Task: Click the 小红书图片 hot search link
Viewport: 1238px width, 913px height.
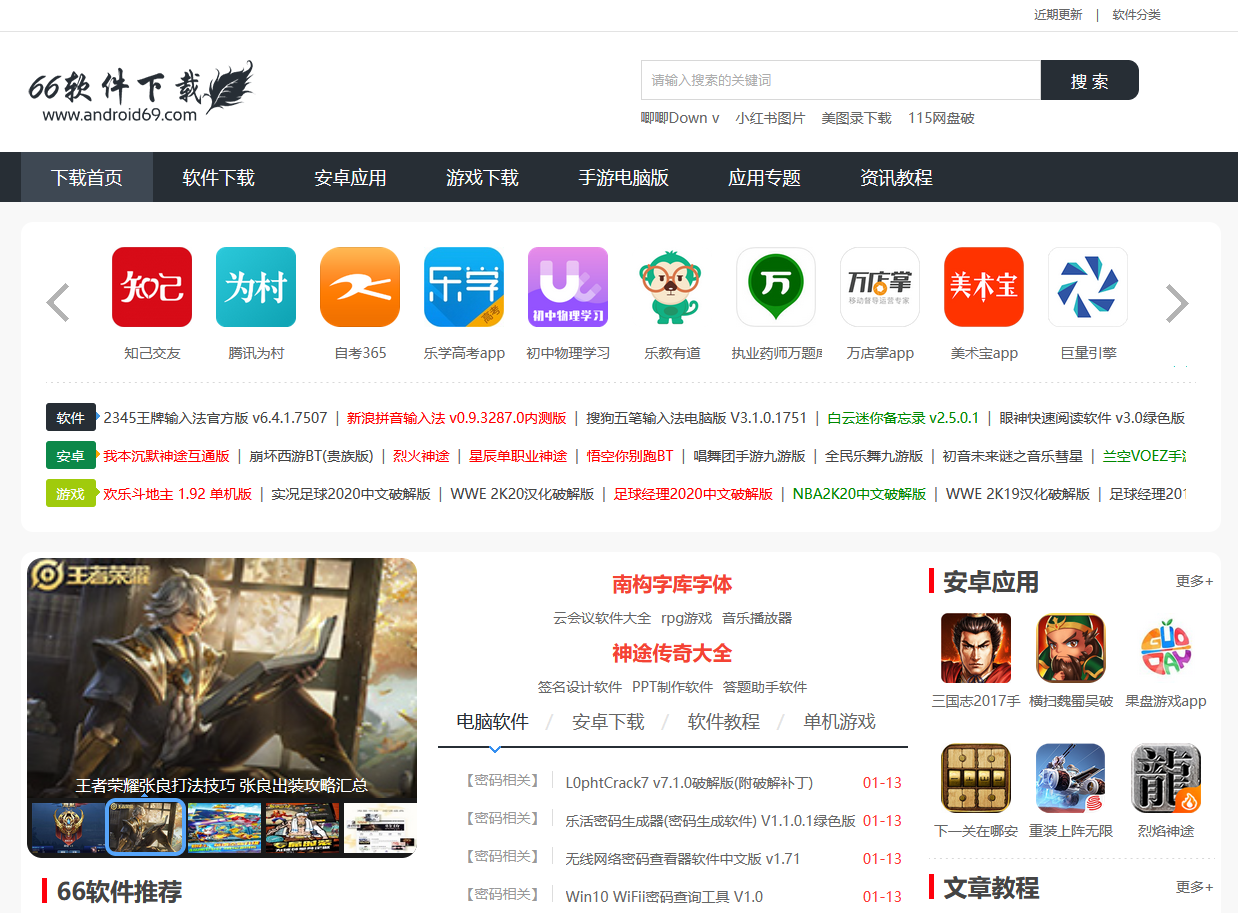Action: click(770, 118)
